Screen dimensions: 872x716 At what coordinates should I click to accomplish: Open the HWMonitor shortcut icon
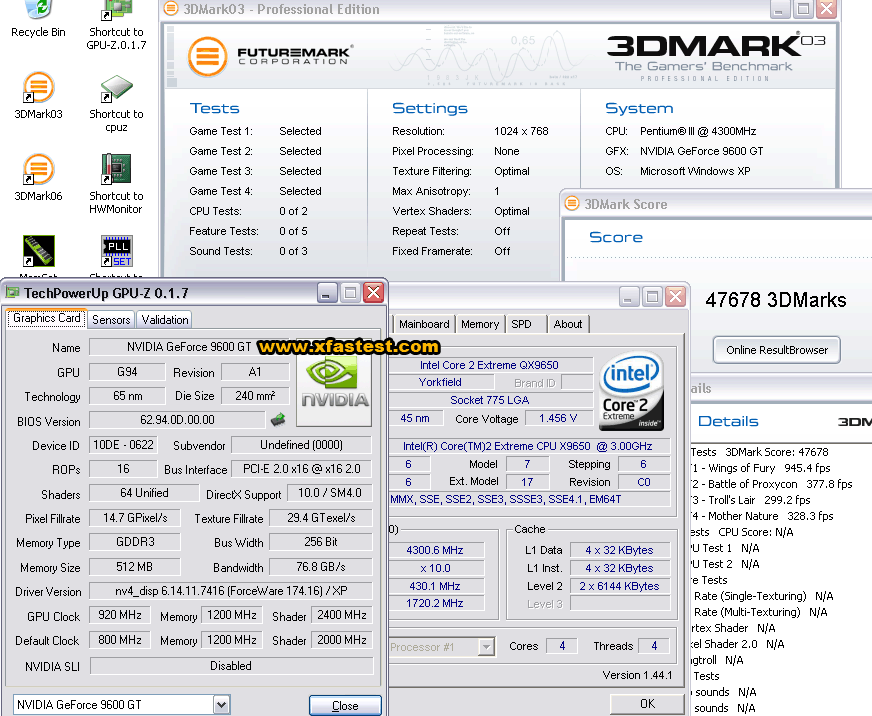pos(116,169)
